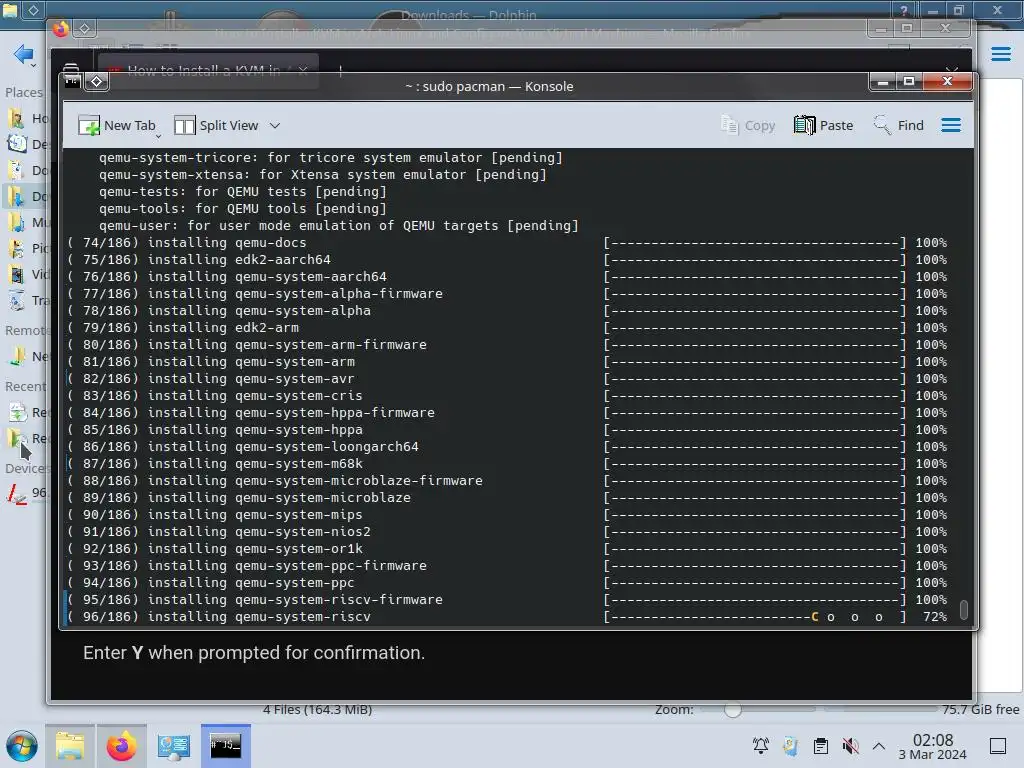Click the muted volume tray icon
The image size is (1024, 768).
[850, 746]
